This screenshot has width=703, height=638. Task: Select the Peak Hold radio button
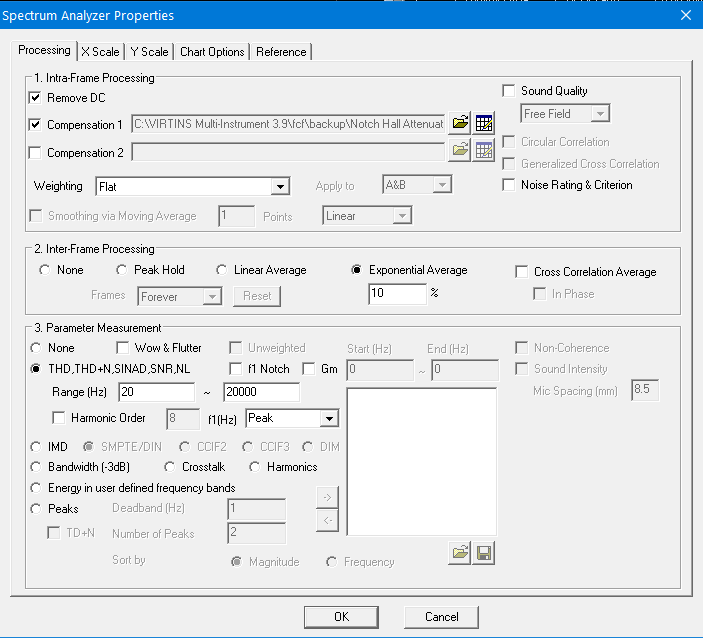click(122, 270)
